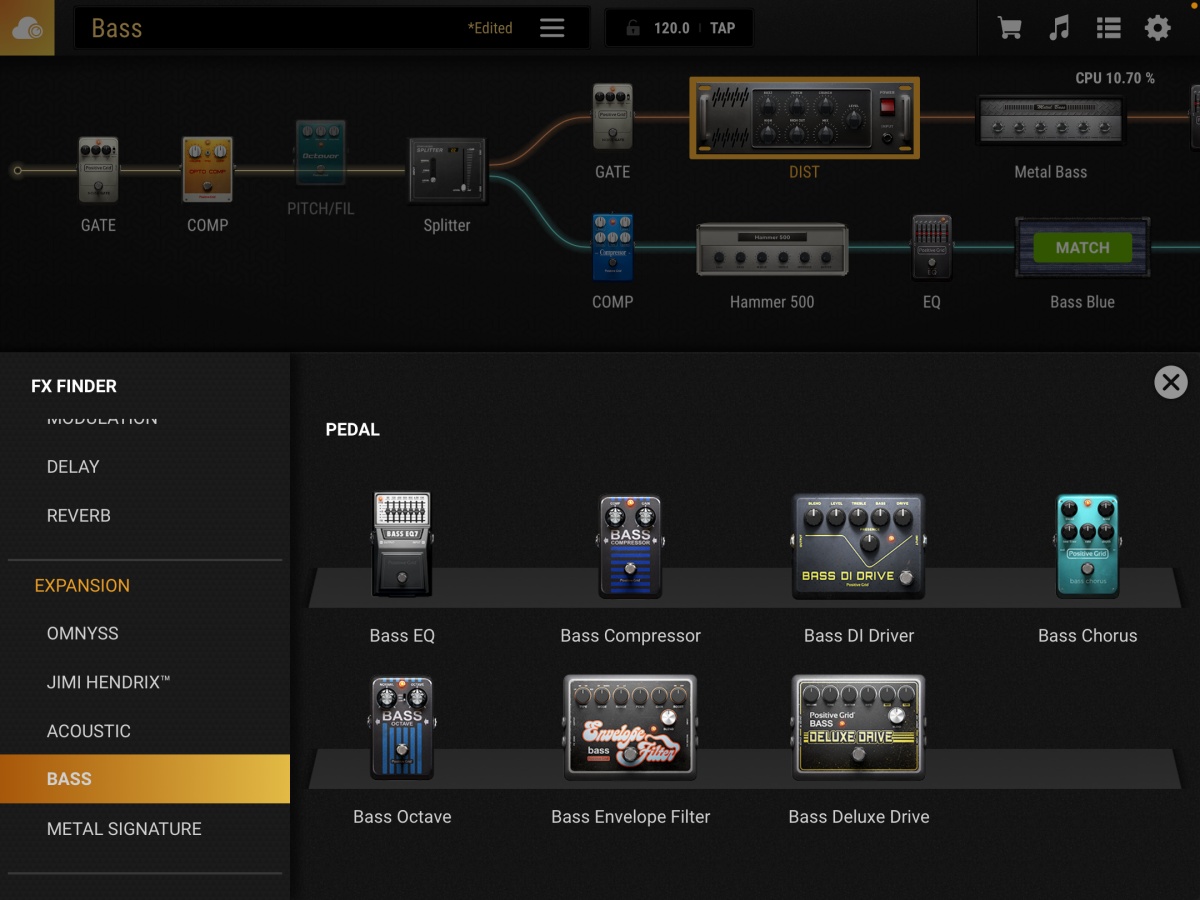
Task: Select the blue COMP pedal on lower path
Action: (x=613, y=247)
